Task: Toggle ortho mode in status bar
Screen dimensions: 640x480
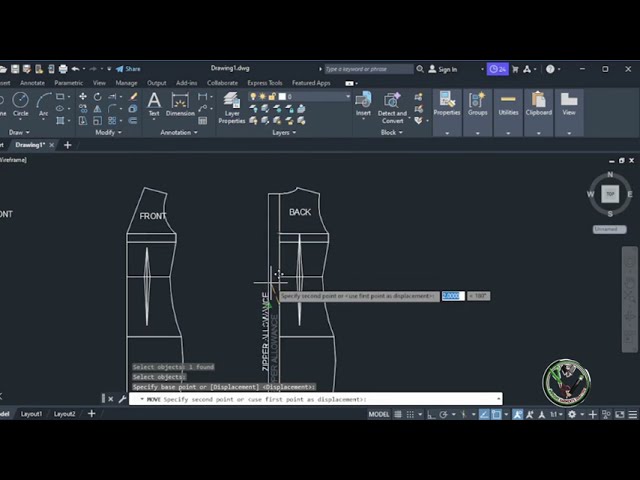Action: click(x=431, y=414)
